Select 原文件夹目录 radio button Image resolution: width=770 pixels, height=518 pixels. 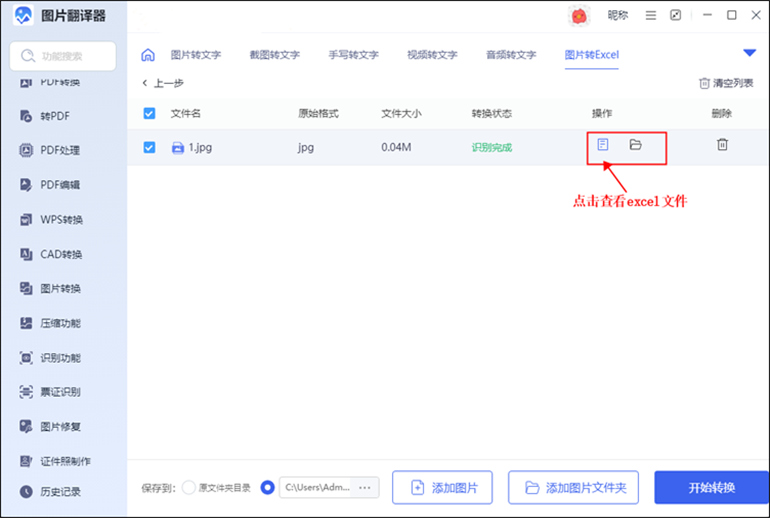[x=189, y=488]
